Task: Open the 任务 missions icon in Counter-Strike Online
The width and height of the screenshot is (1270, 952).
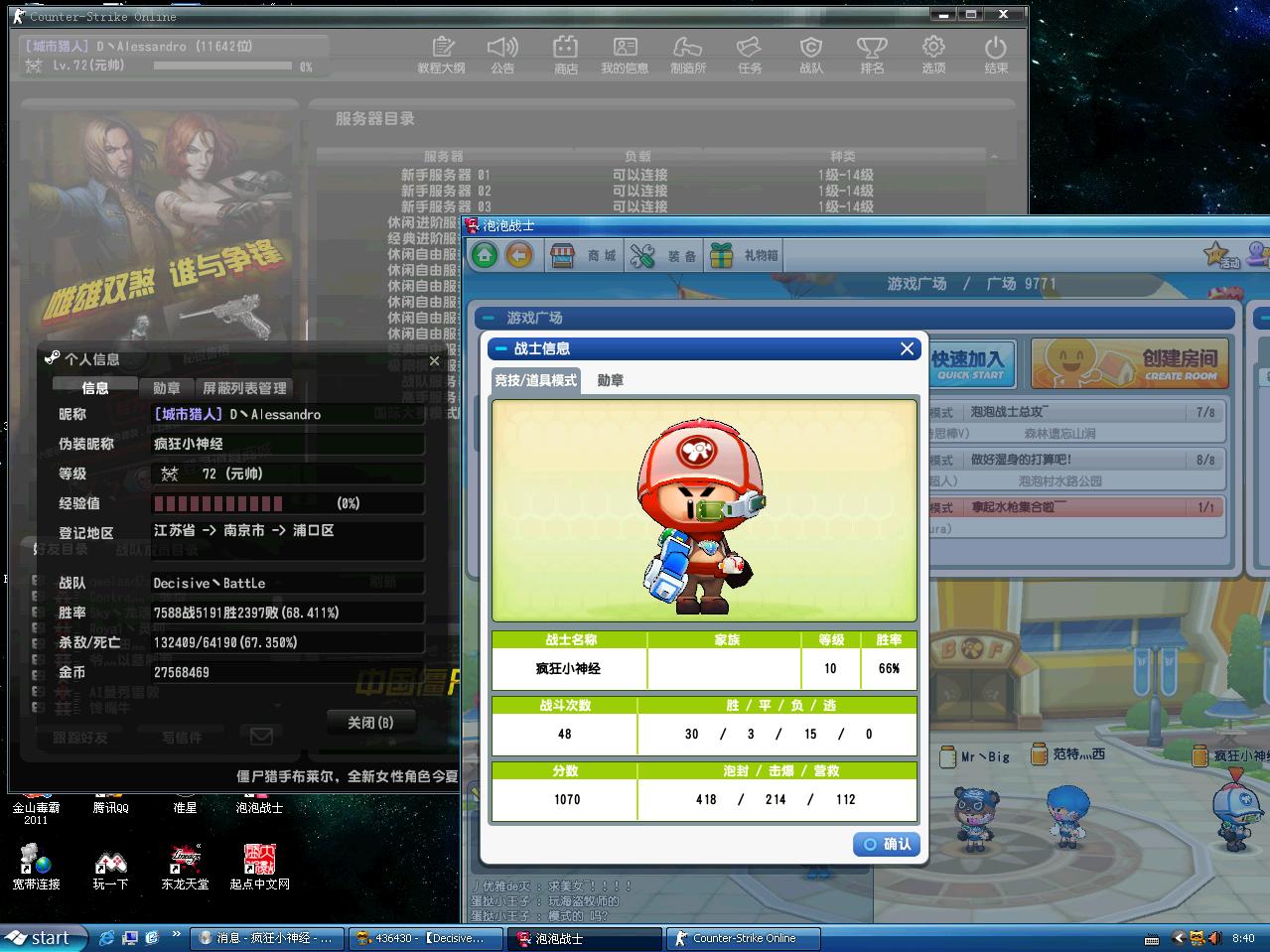Action: tap(750, 55)
